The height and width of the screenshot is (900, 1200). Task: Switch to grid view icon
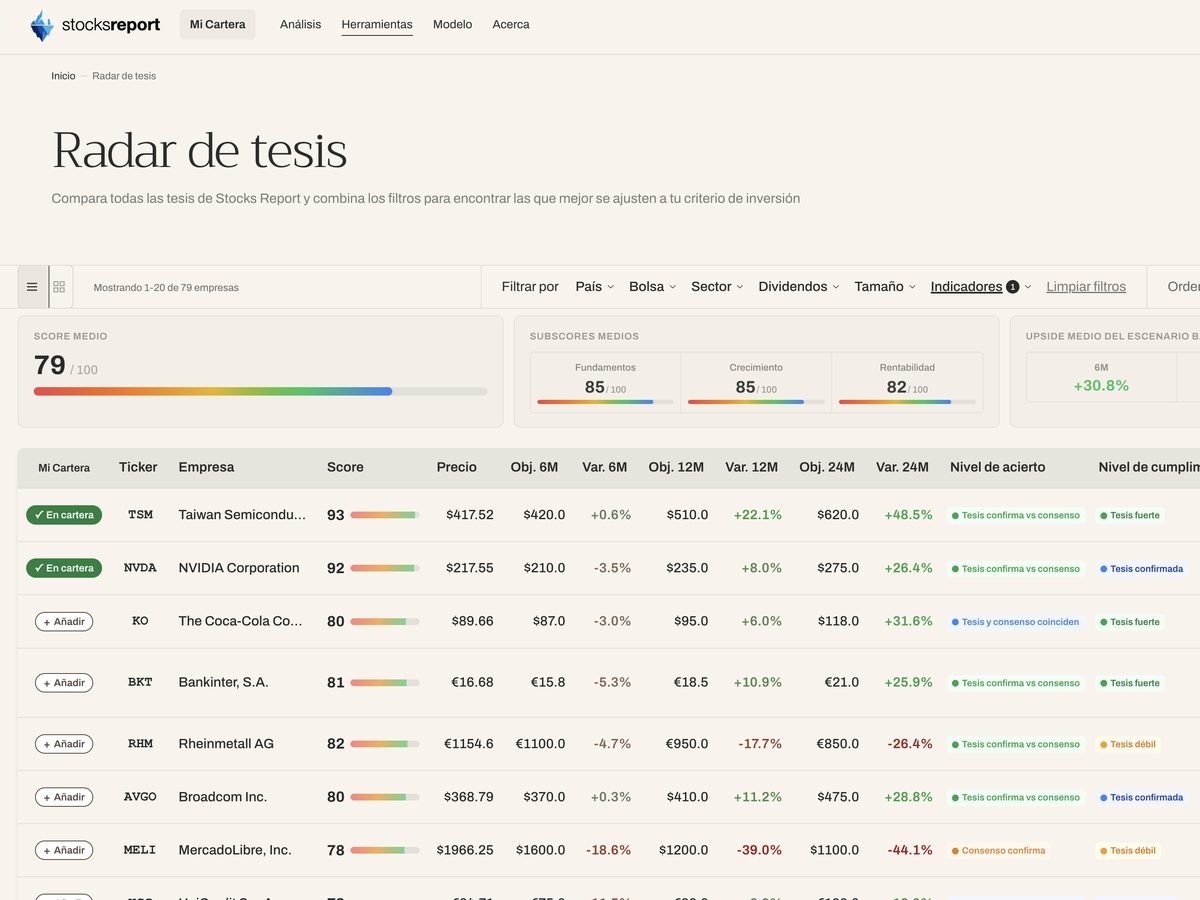[59, 287]
